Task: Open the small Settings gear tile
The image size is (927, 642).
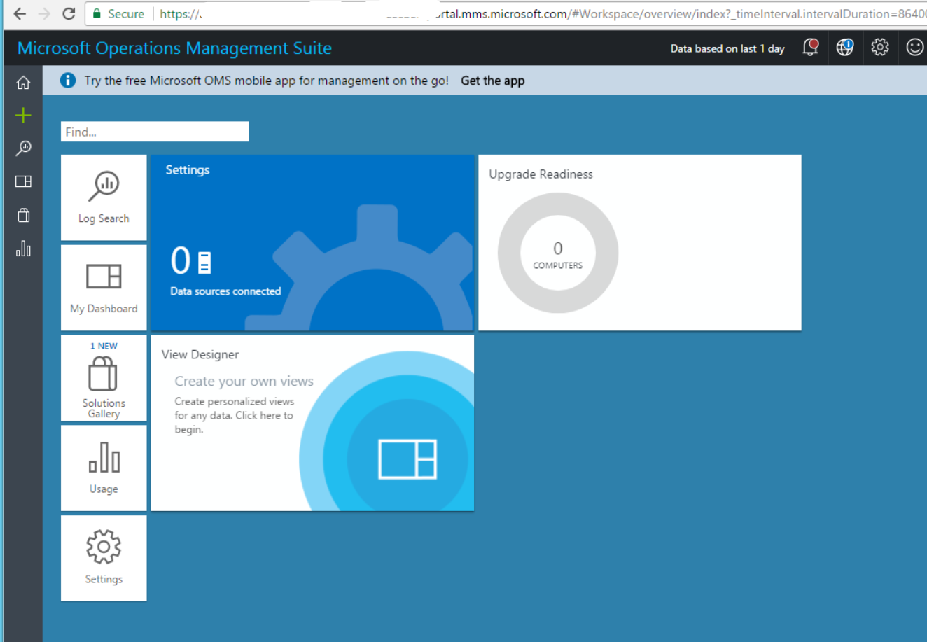Action: (103, 558)
